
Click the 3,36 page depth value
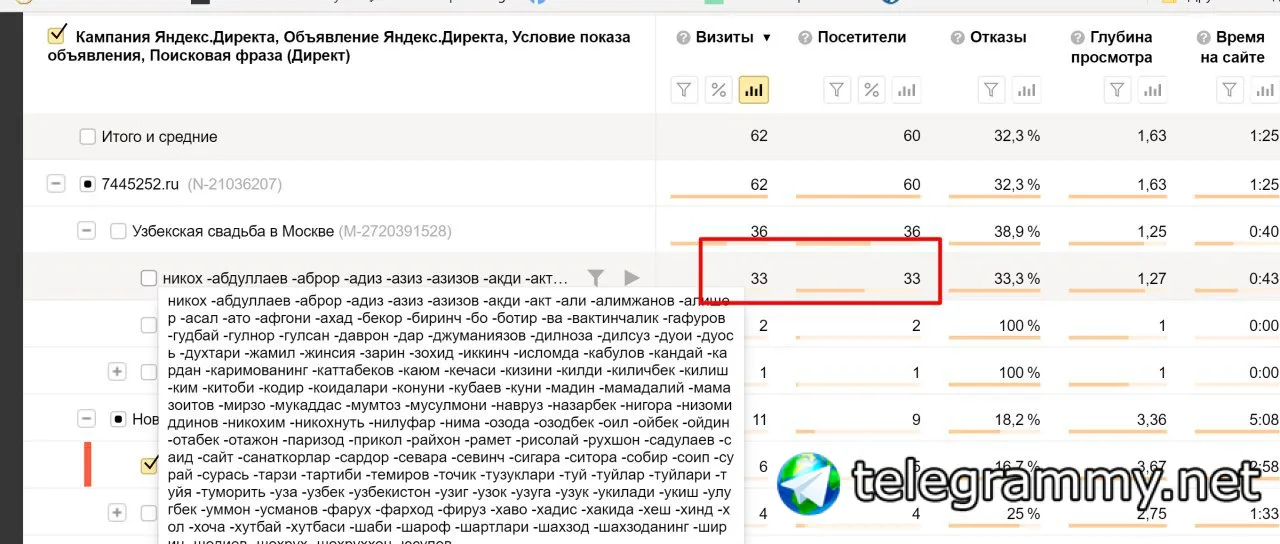[1151, 419]
